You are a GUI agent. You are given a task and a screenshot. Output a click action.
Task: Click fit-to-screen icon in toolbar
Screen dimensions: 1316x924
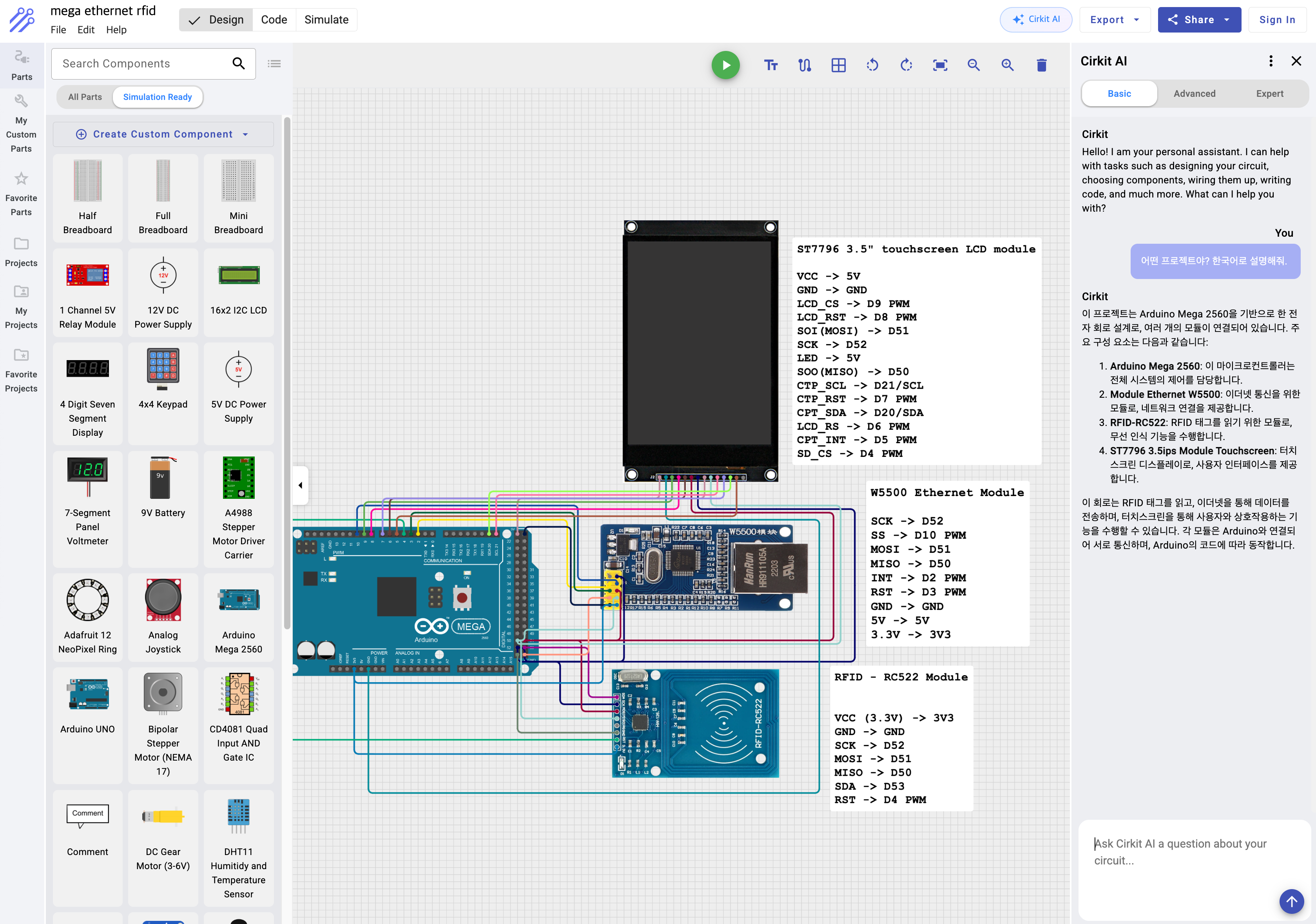click(939, 65)
